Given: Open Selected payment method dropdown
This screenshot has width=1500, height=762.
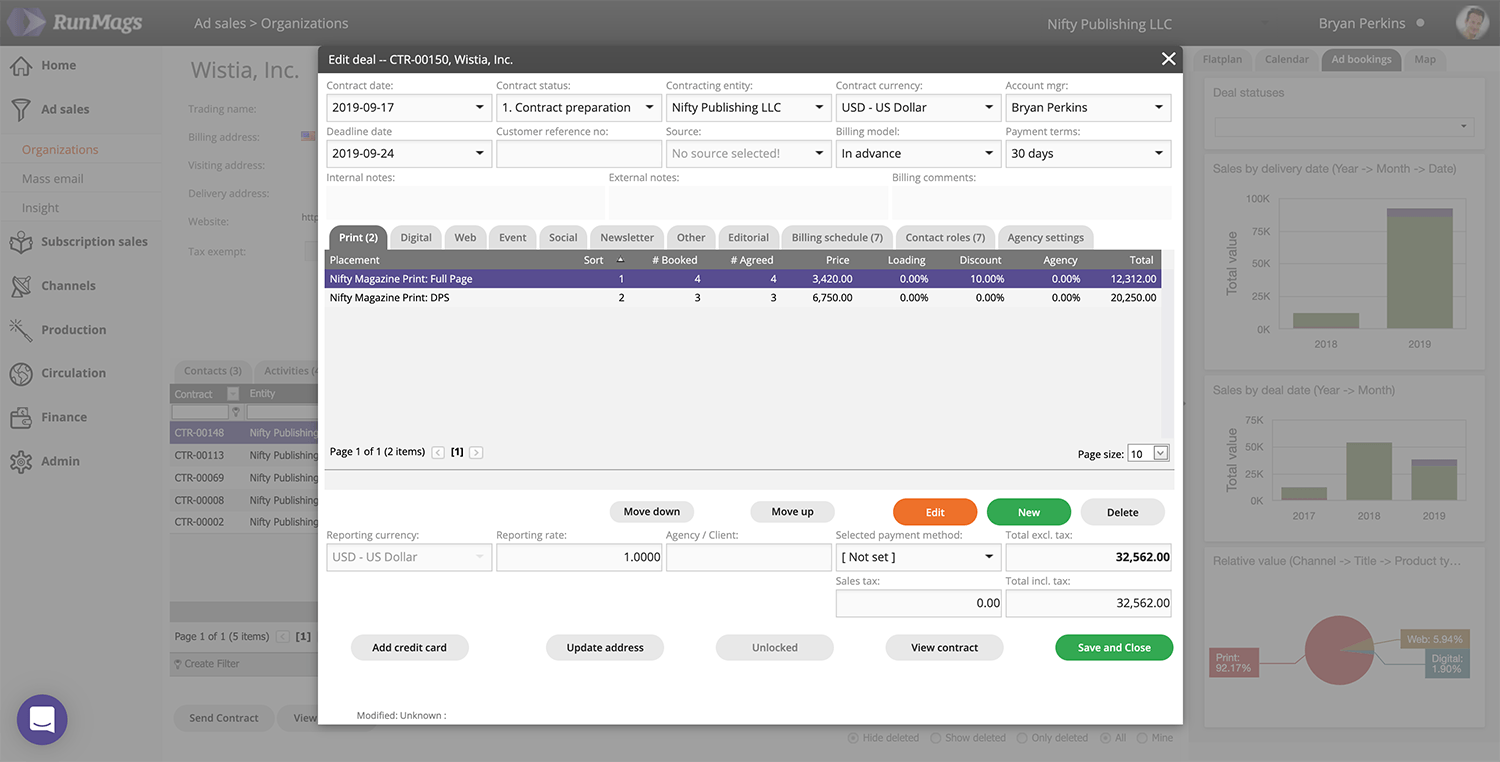Looking at the screenshot, I should point(989,557).
